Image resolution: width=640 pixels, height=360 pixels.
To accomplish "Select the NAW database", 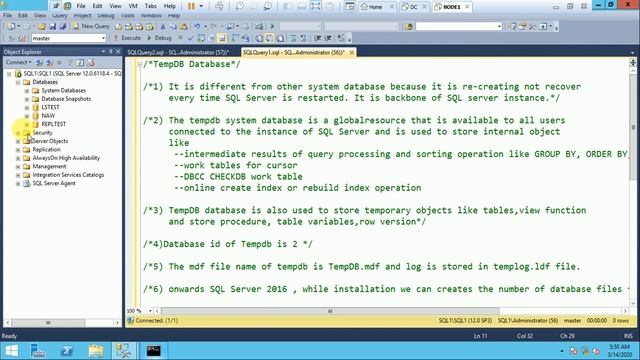I will (48, 116).
